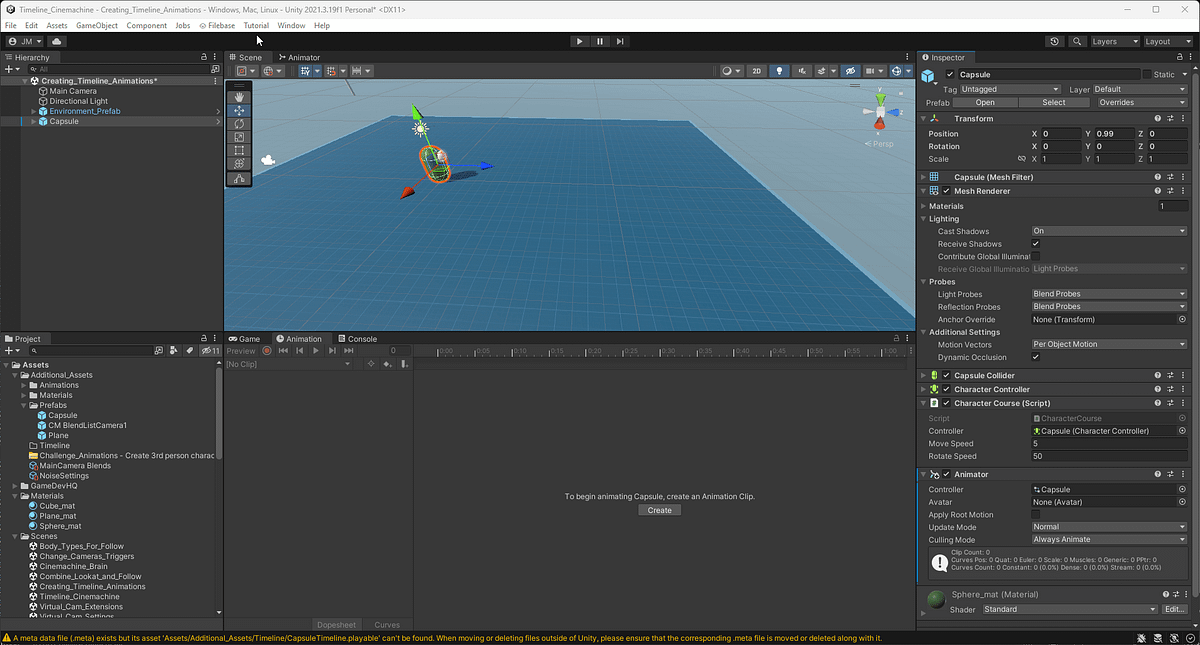The image size is (1200, 645).
Task: Expand the Materials section in Mesh Renderer
Action: (924, 205)
